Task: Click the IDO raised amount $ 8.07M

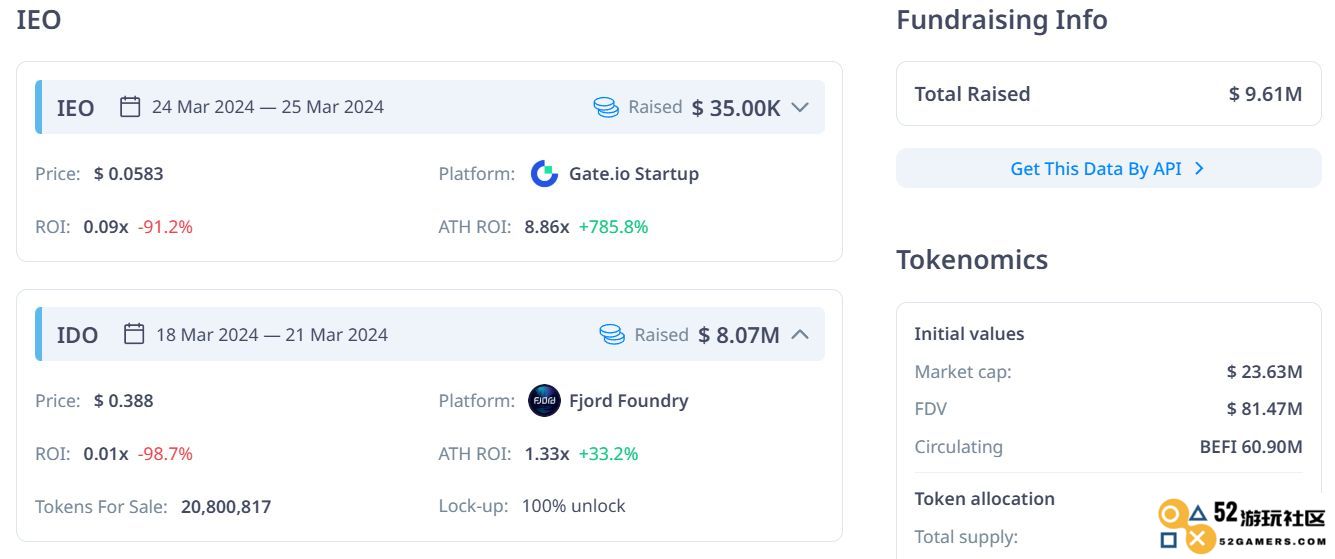Action: coord(739,335)
